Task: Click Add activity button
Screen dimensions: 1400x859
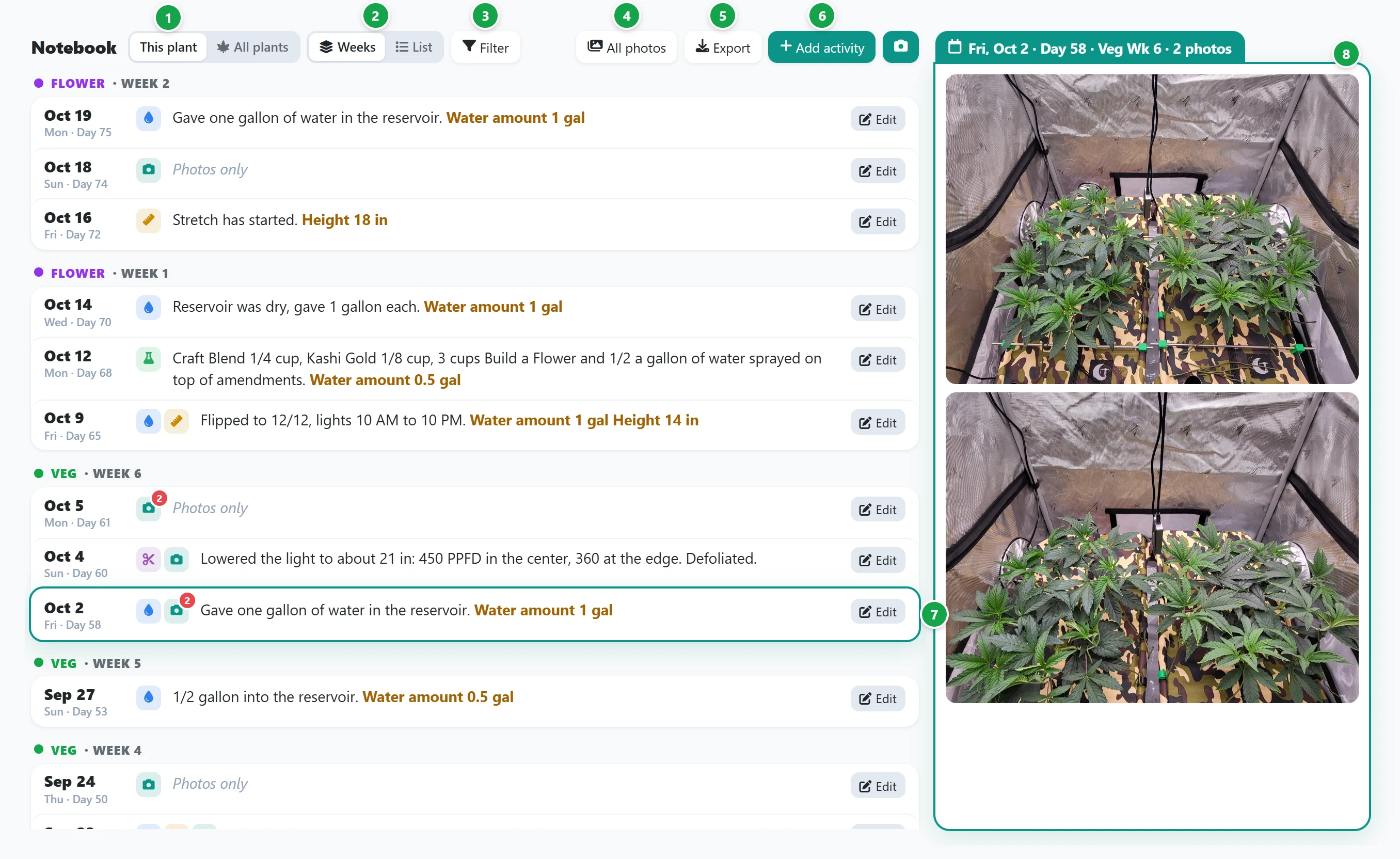Action: point(822,47)
